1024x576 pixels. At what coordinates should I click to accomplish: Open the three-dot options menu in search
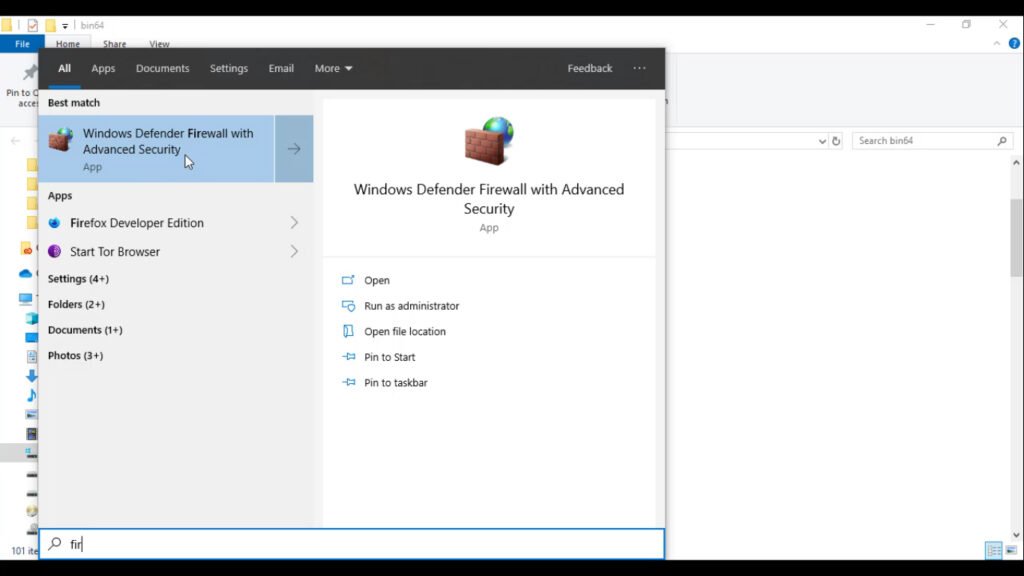tap(639, 68)
